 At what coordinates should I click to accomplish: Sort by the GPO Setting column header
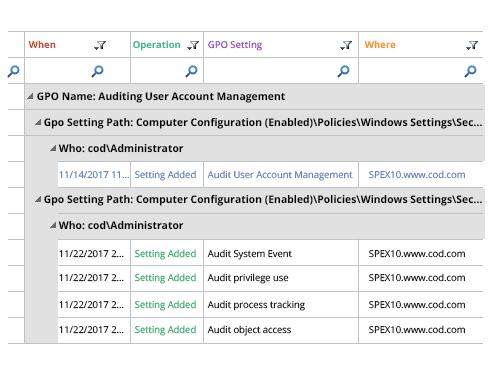pos(235,45)
